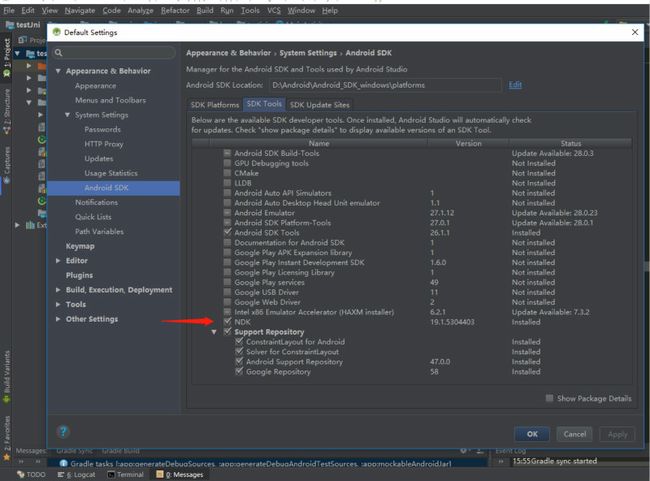
Task: Collapse the Support Repository group
Action: point(214,332)
